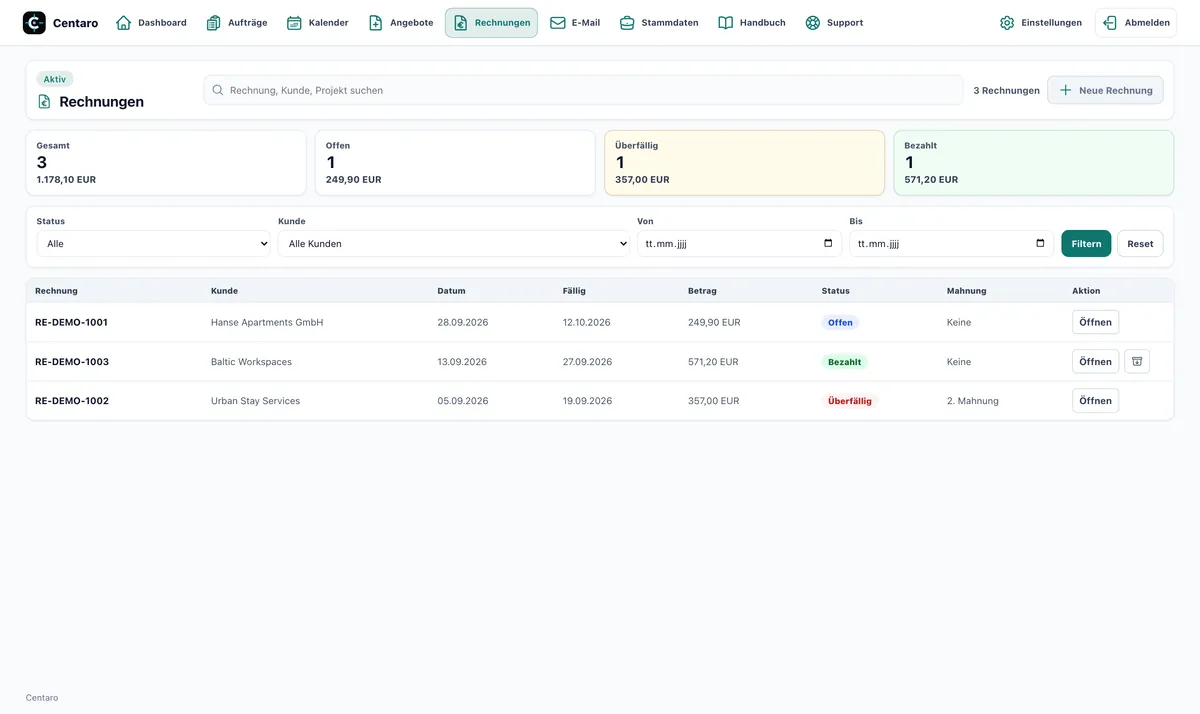Click the plus icon on Neue Rechnung
Image resolution: width=1200 pixels, height=714 pixels.
pos(1065,90)
